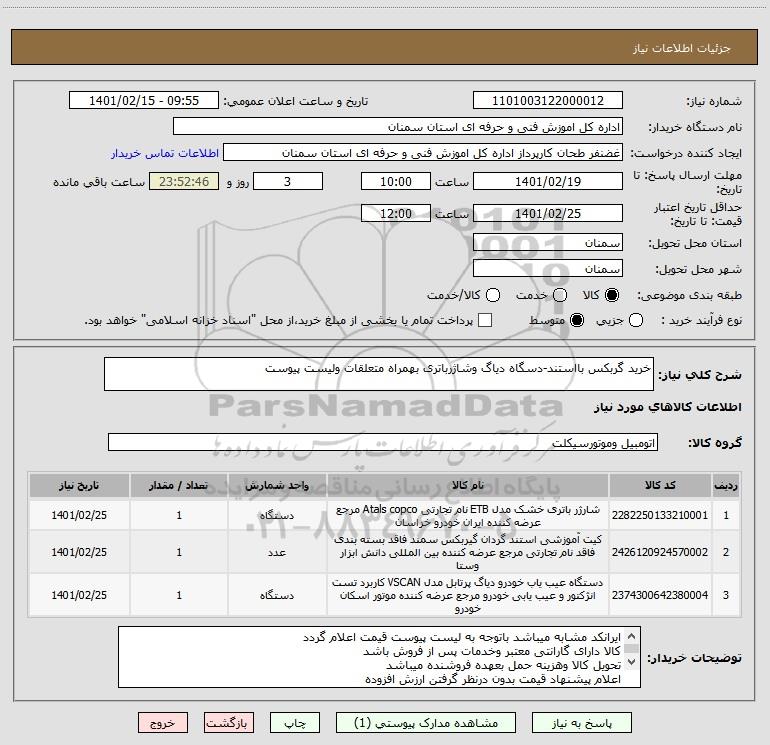Select the خدمت radio button
770x745 pixels.
(560, 295)
